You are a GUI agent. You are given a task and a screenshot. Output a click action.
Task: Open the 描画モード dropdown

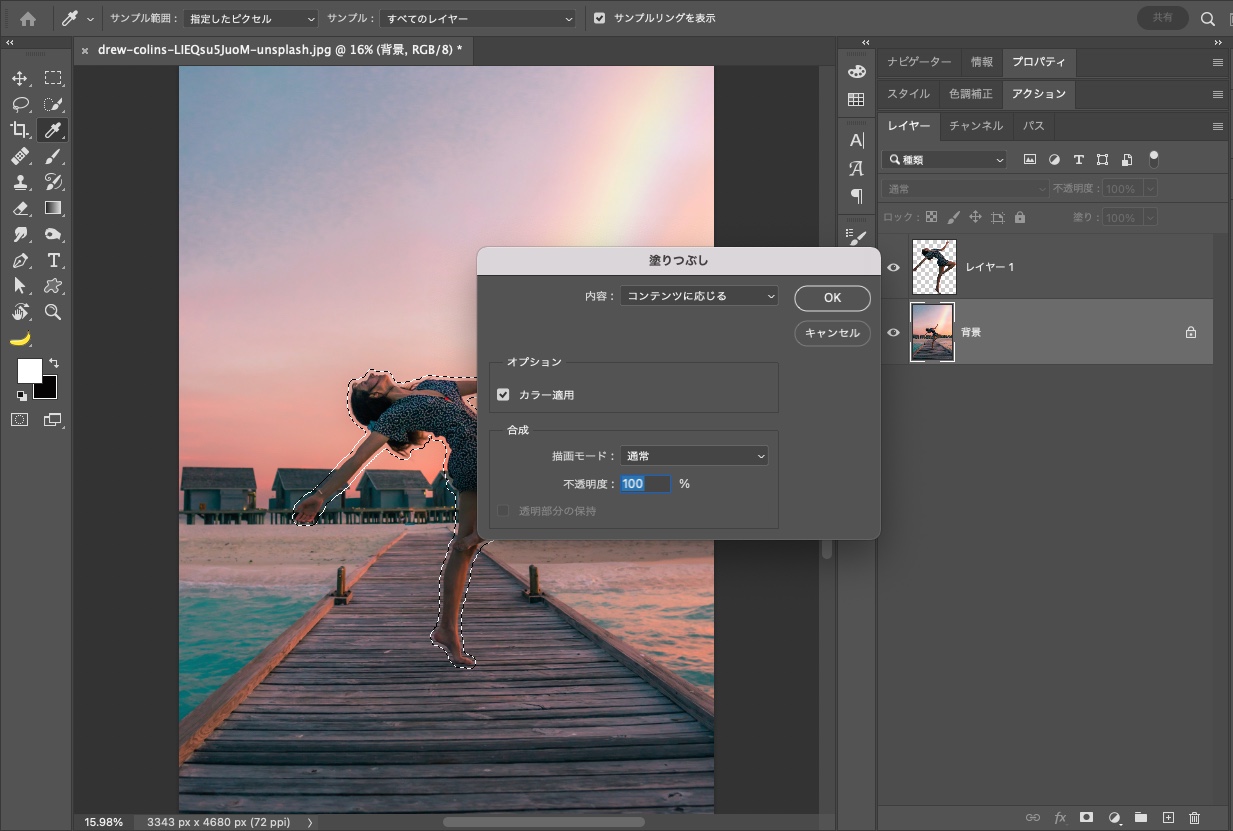point(693,455)
